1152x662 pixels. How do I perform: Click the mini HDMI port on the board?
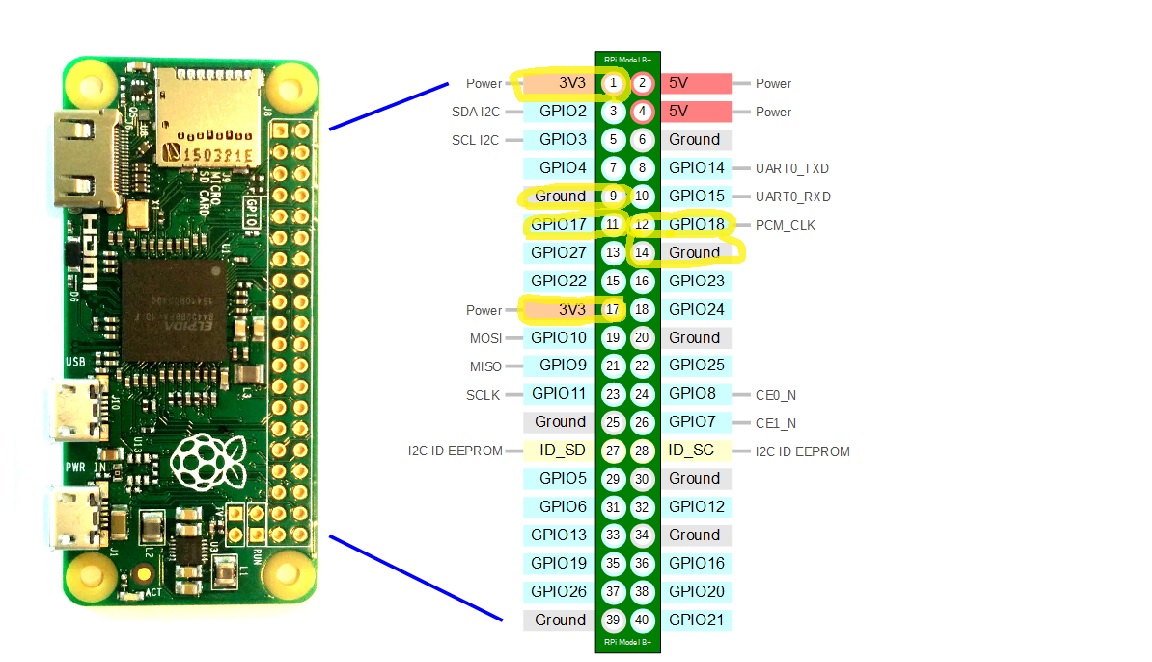[87, 159]
